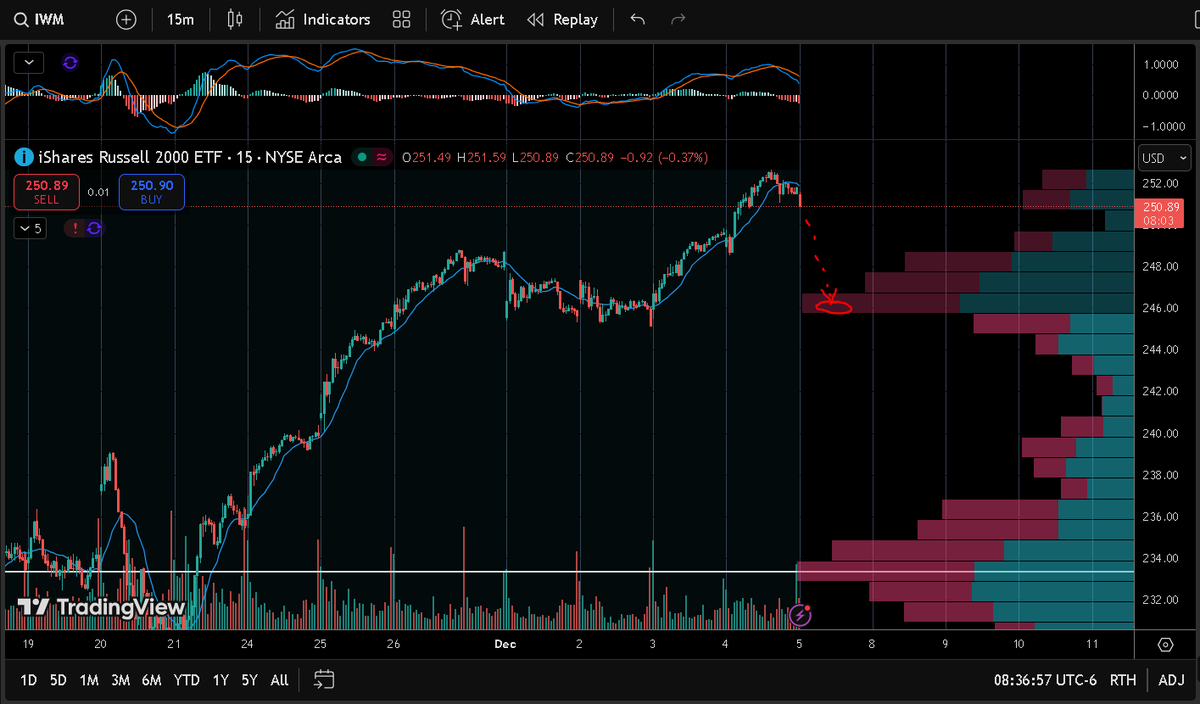
Task: Open the 15m interval selector
Action: [x=181, y=20]
